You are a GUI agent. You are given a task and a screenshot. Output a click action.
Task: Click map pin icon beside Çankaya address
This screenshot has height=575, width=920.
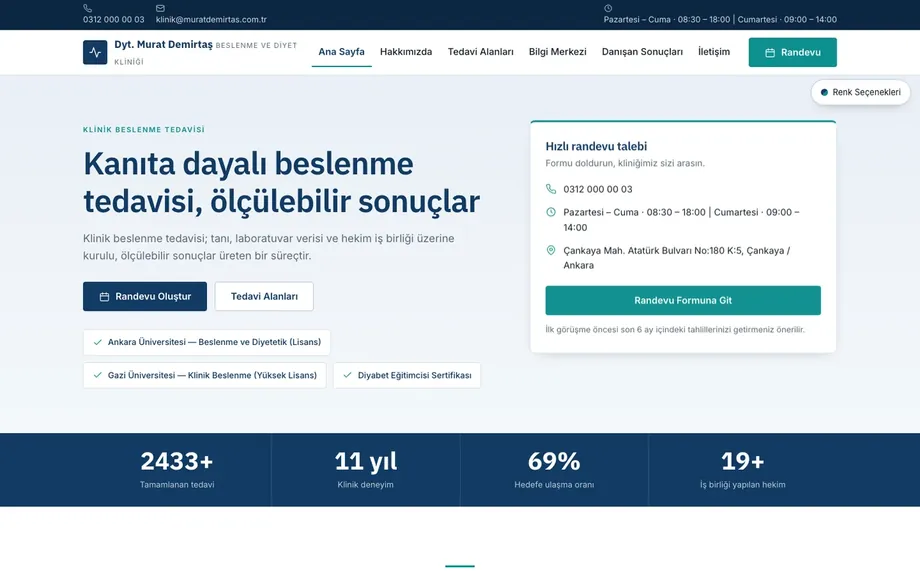coord(550,251)
